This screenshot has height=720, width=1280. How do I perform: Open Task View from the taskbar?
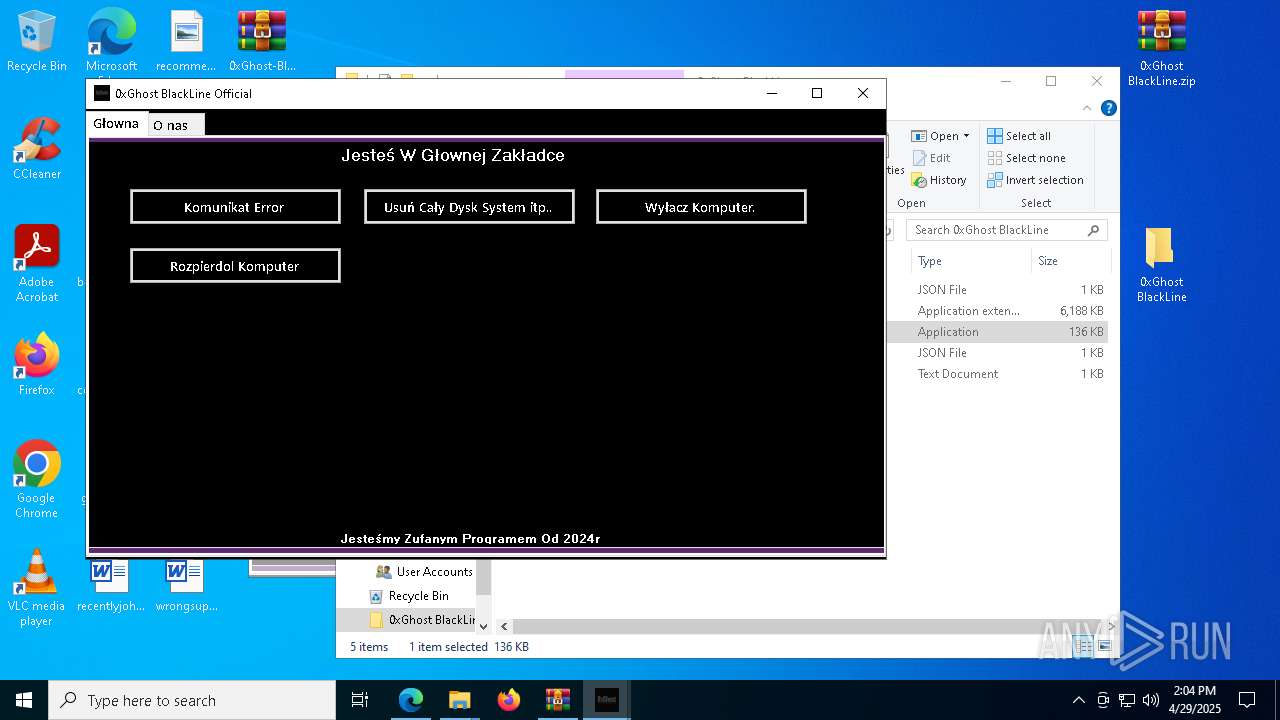coord(360,700)
